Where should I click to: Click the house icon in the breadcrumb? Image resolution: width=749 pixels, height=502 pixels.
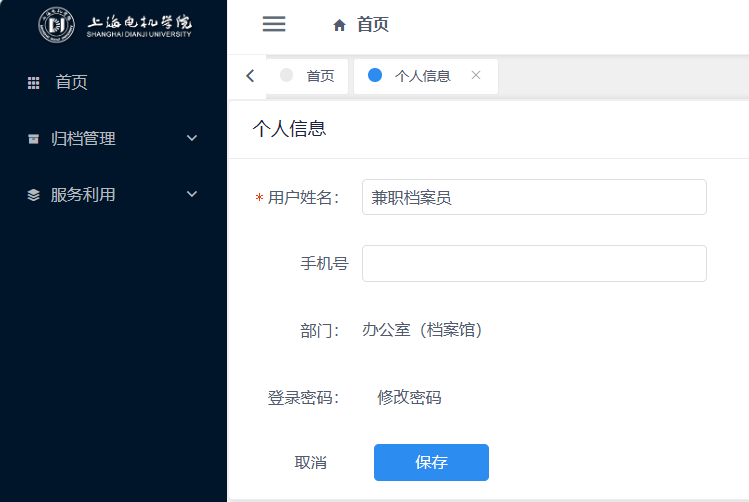pos(339,25)
